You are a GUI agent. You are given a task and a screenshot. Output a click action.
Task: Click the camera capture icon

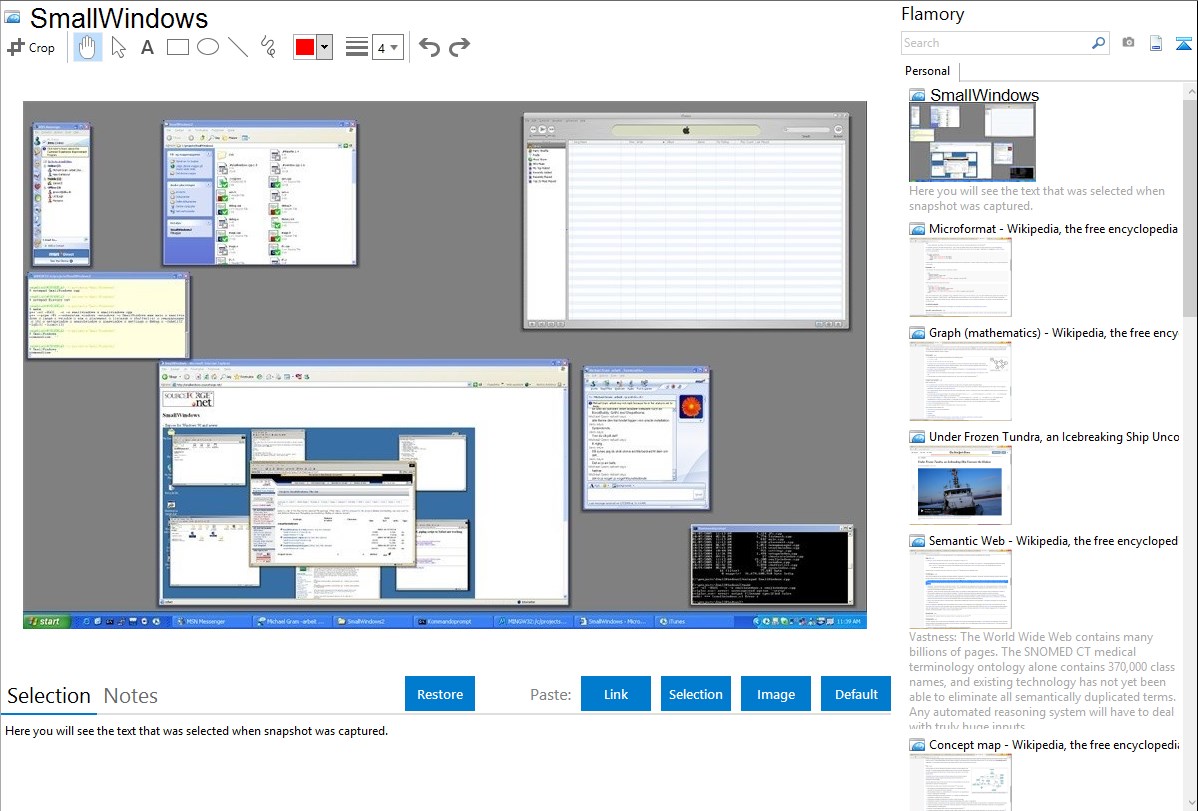[x=1128, y=43]
